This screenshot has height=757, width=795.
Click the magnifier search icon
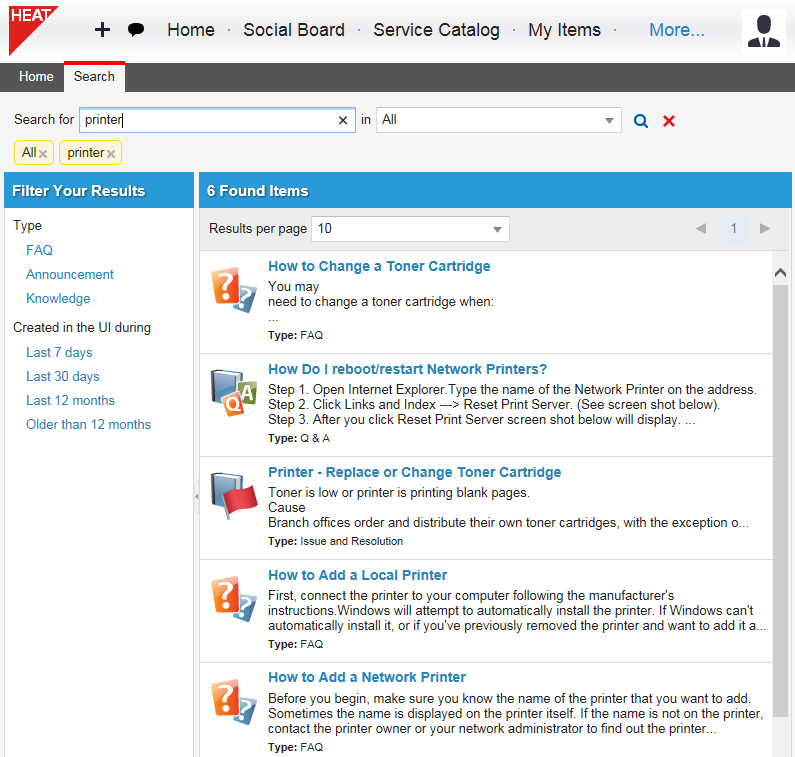pyautogui.click(x=640, y=121)
